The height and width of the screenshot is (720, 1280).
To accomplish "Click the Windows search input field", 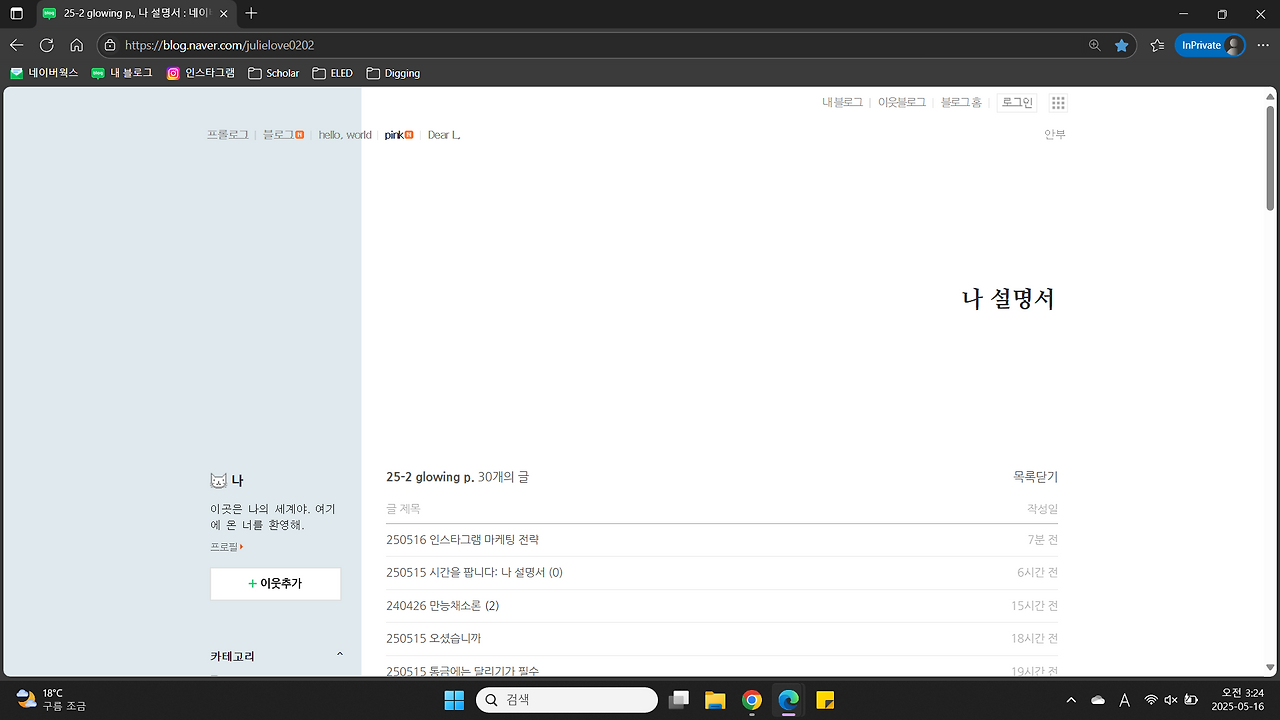I will [566, 699].
